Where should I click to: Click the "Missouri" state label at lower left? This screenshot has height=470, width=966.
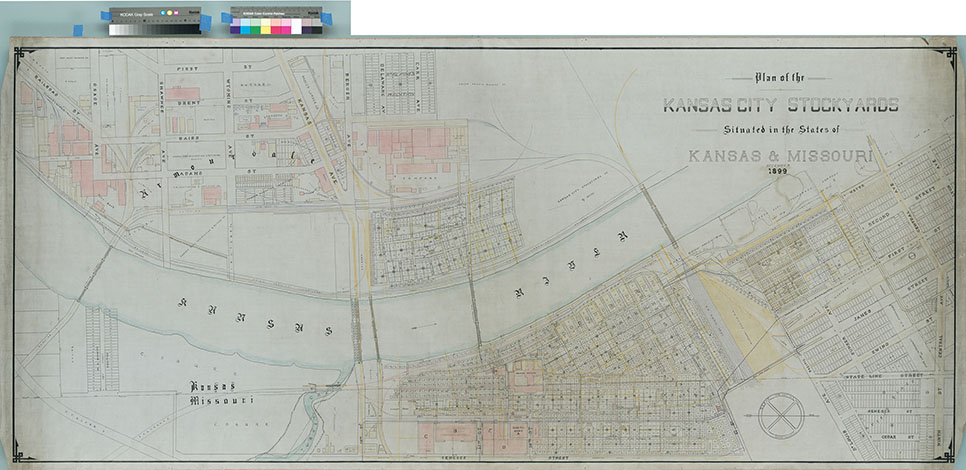(222, 400)
